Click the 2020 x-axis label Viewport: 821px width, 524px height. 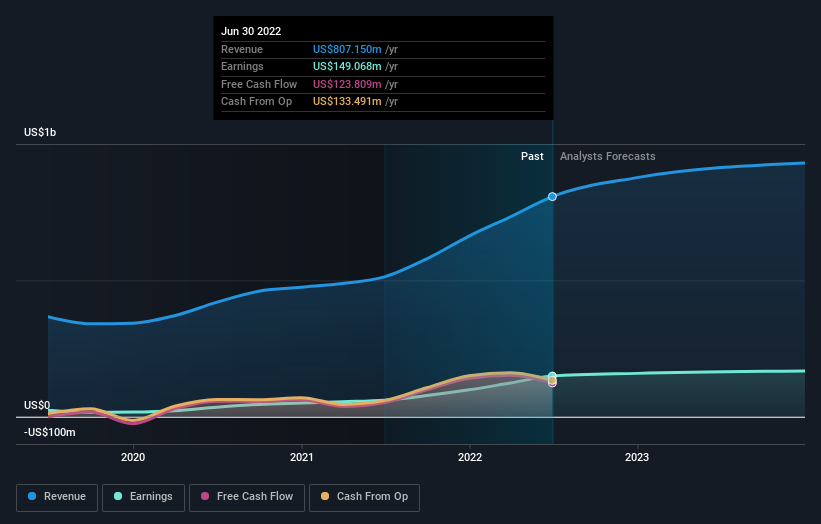133,457
